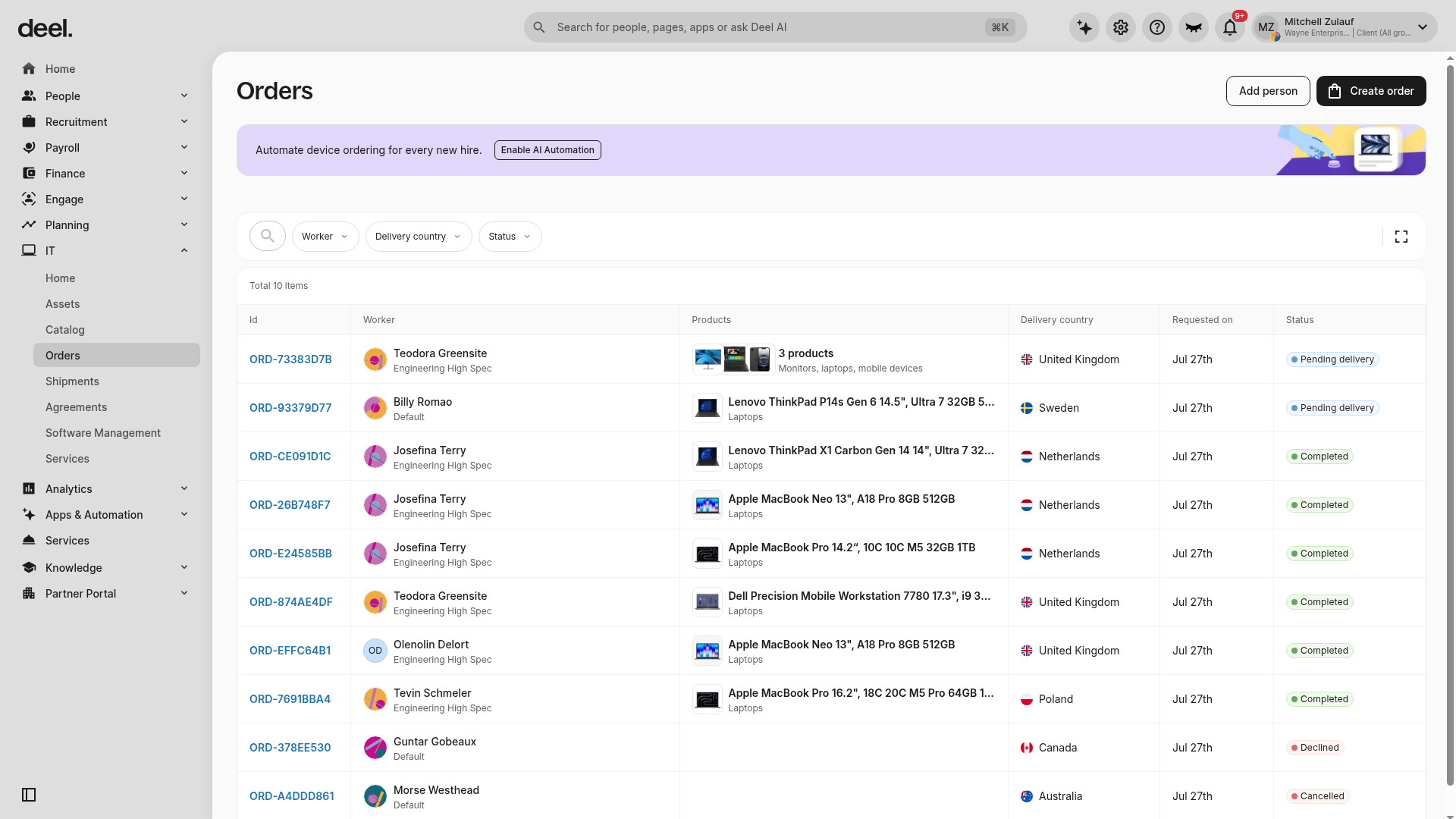Open settings gear icon

pos(1121,27)
